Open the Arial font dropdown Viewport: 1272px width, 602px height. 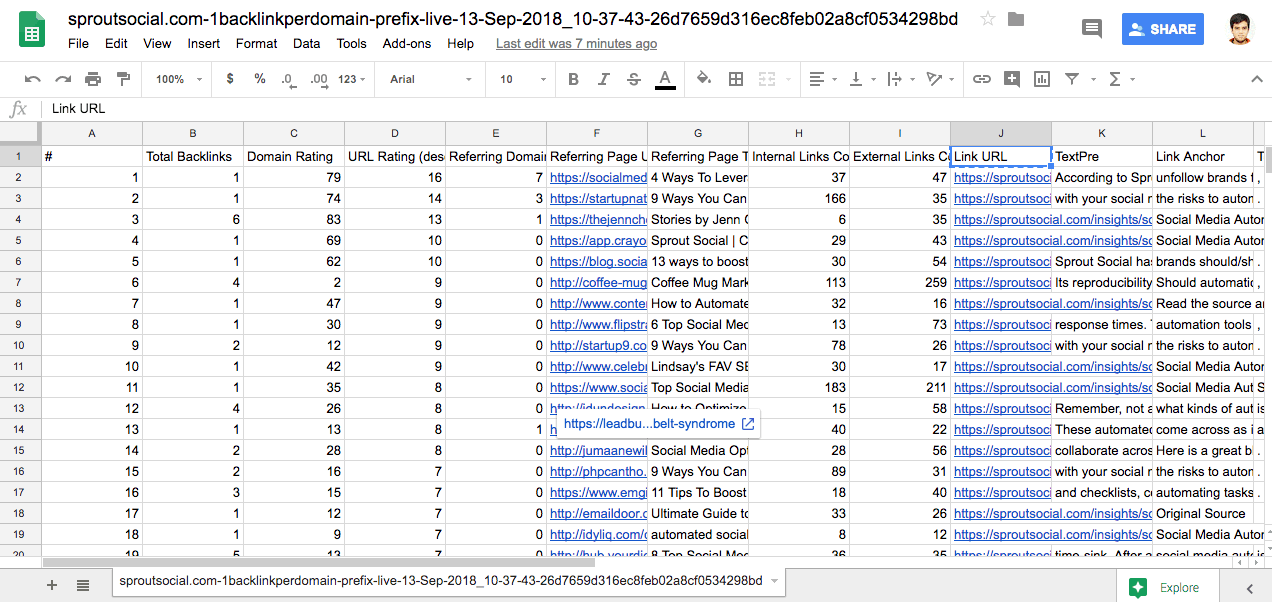[431, 79]
